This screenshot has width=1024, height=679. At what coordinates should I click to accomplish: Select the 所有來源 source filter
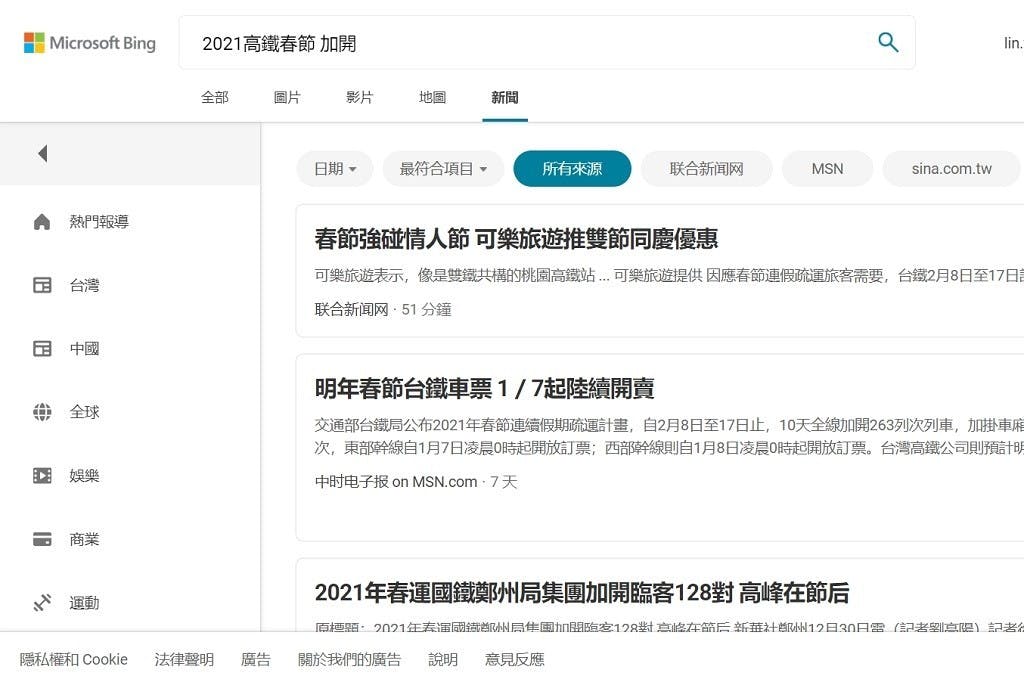572,169
